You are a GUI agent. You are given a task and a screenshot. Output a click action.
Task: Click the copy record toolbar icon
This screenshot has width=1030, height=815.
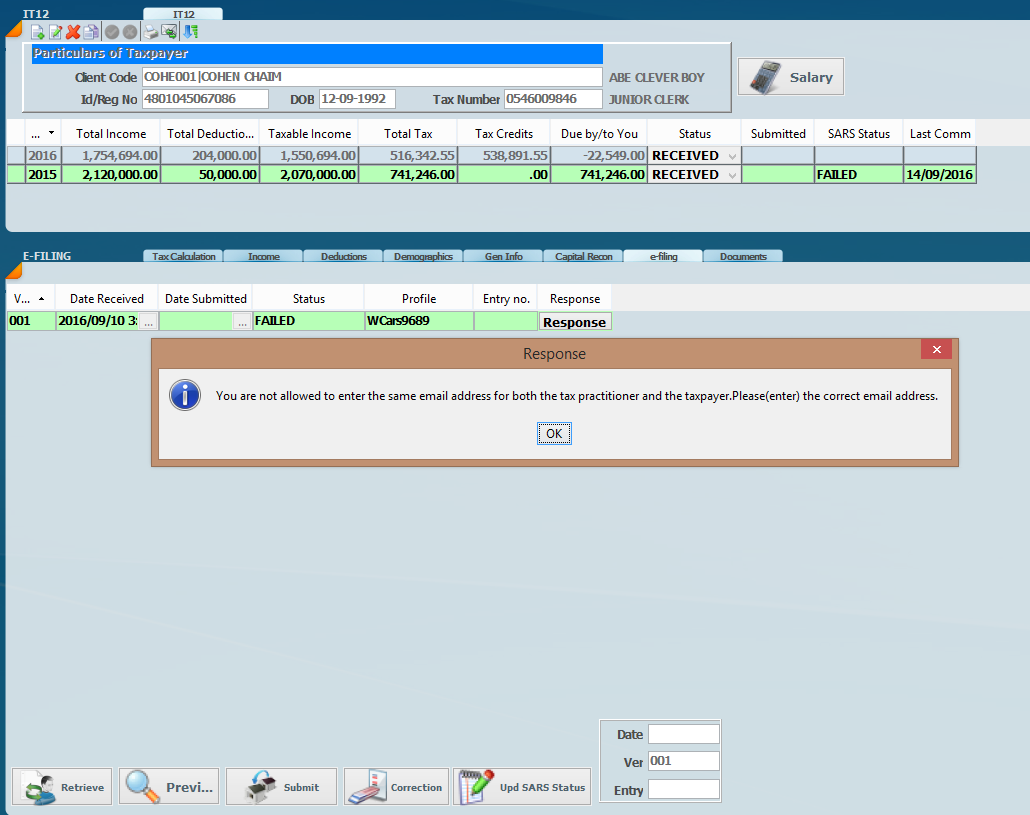tap(91, 32)
